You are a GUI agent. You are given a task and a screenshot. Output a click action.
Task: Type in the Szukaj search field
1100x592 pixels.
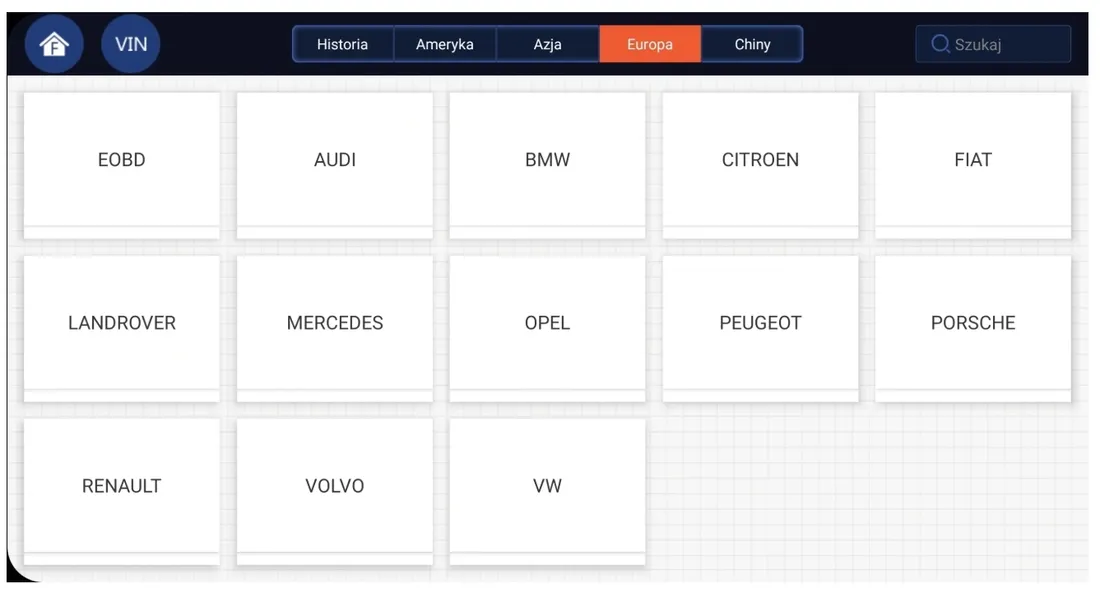[1005, 44]
